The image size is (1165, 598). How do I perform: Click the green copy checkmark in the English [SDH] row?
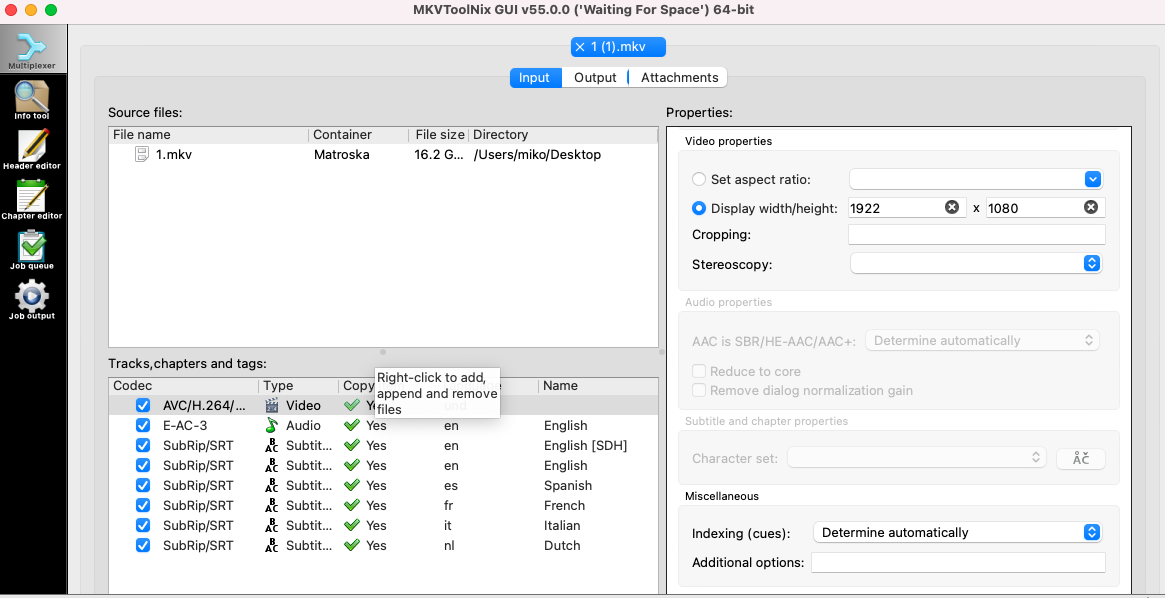tap(352, 446)
